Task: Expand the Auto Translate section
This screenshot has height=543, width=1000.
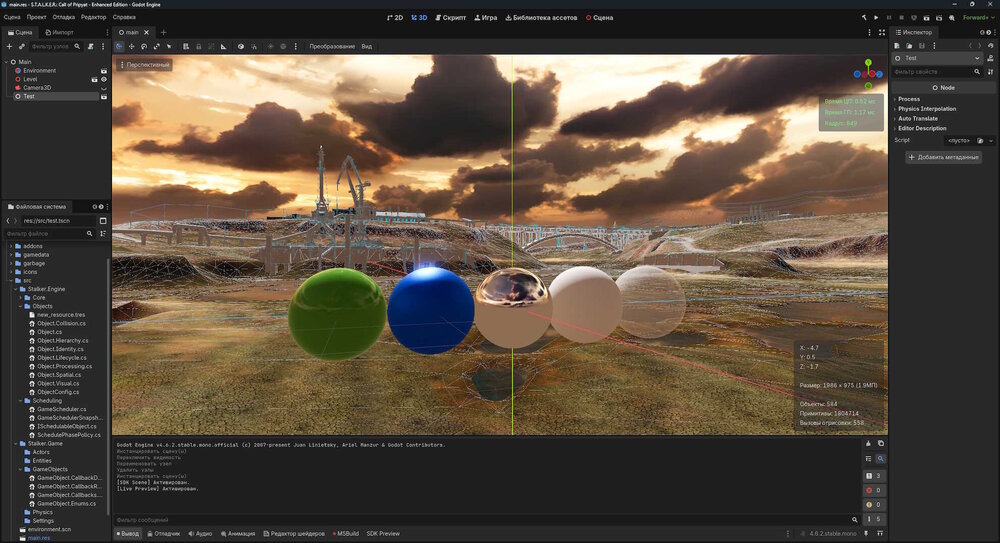Action: 918,119
